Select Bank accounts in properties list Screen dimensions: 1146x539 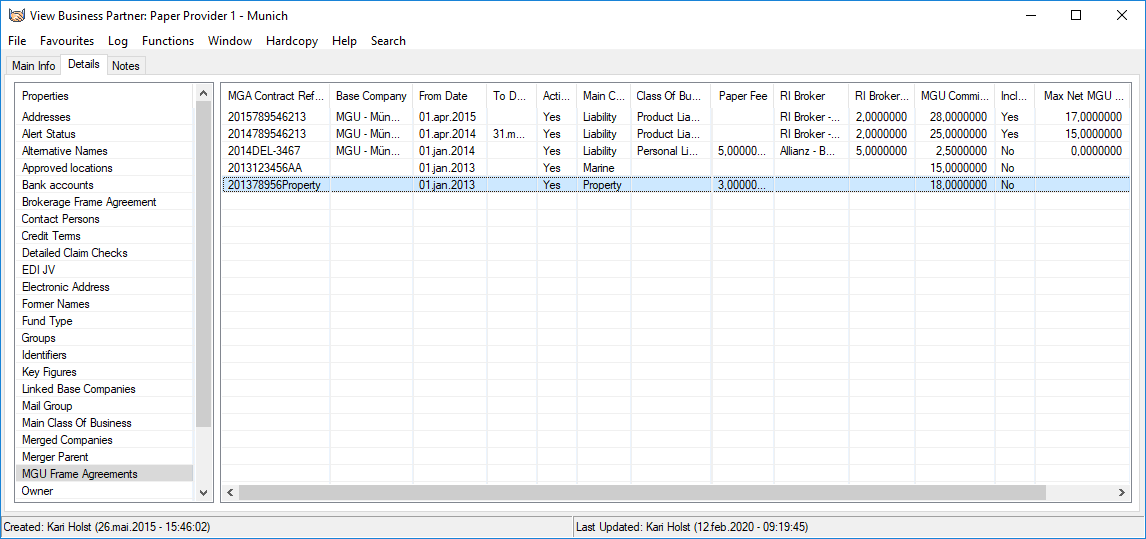click(x=57, y=185)
